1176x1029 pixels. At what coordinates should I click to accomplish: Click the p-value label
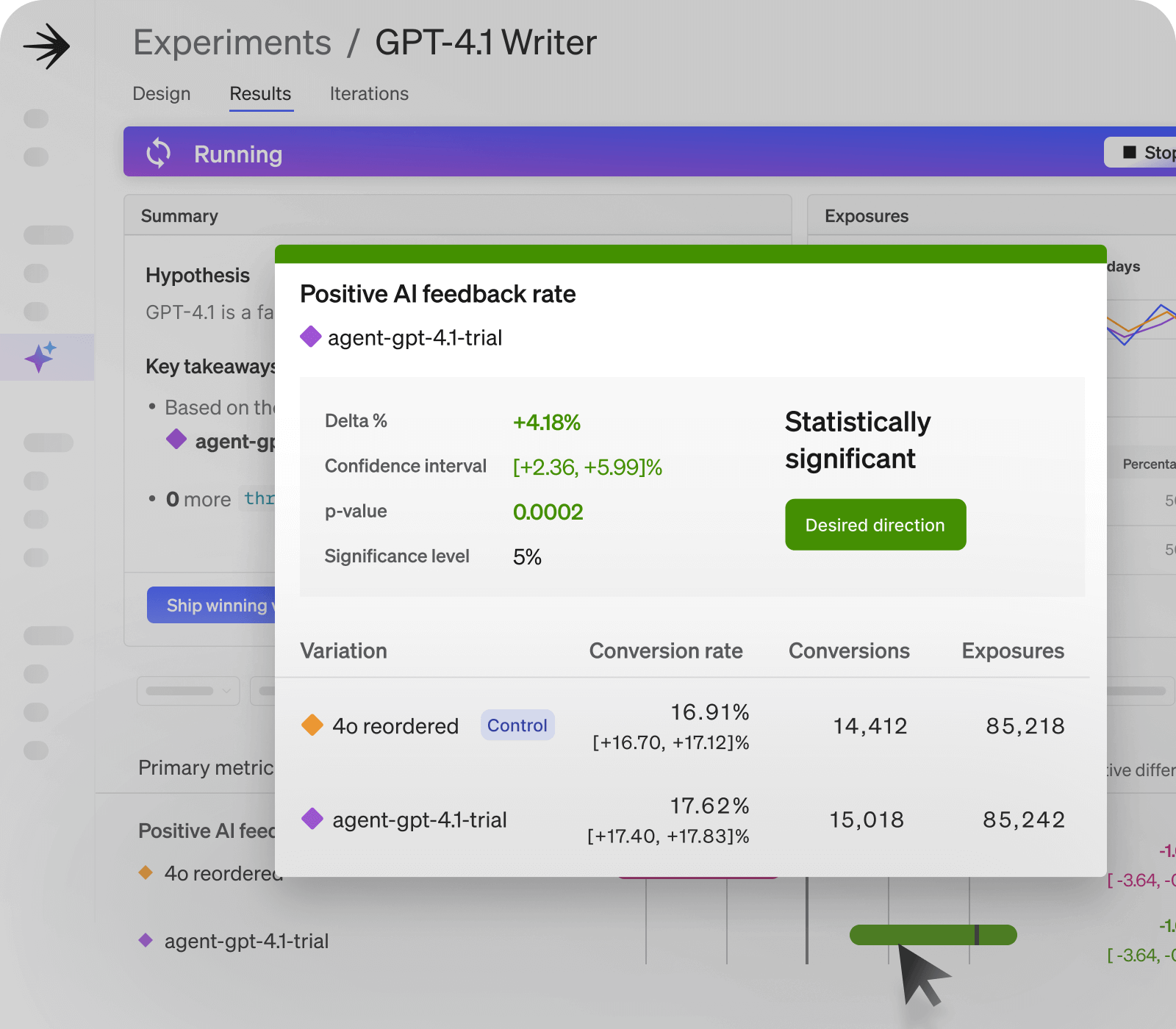356,512
